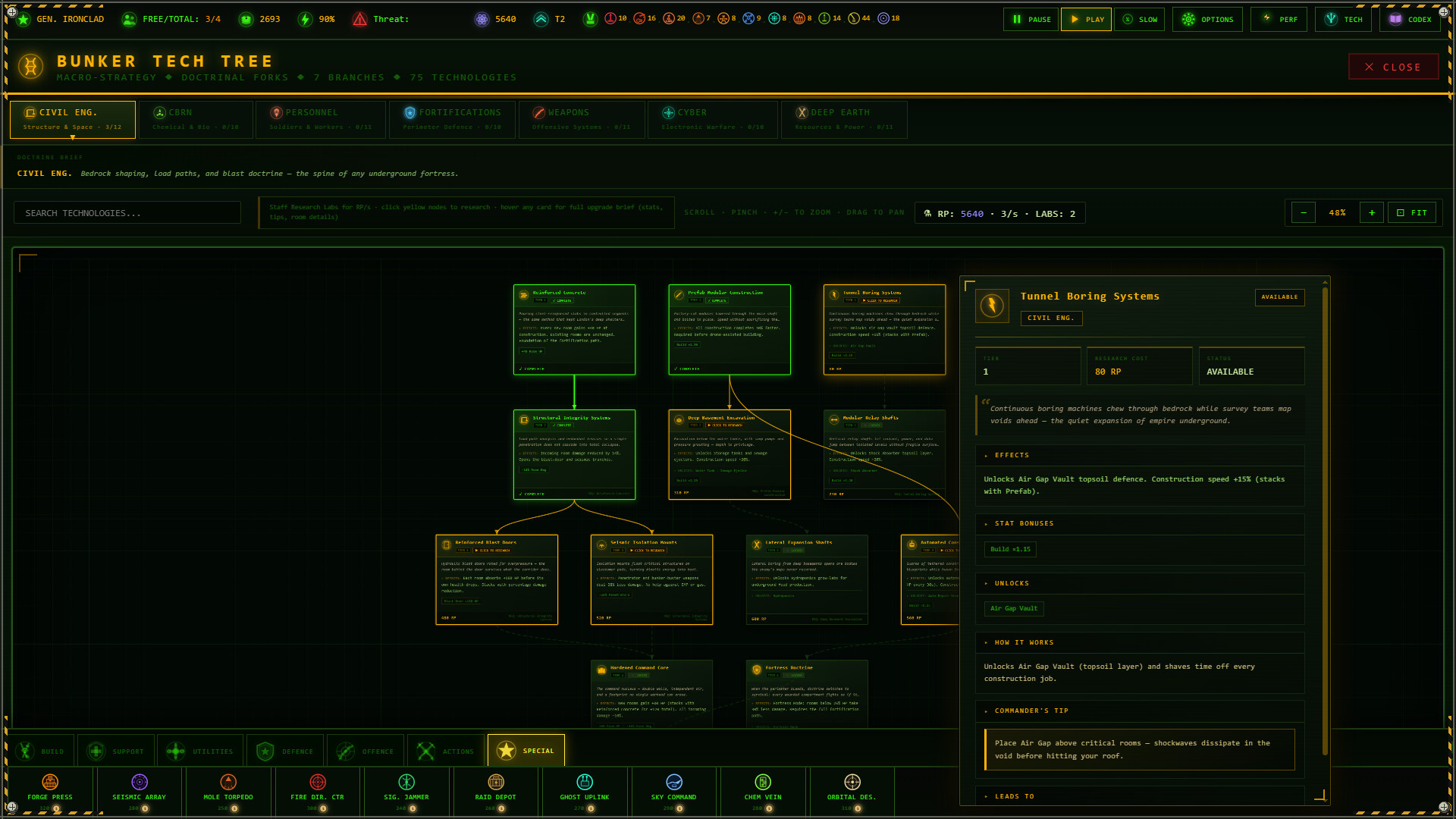The height and width of the screenshot is (819, 1456).
Task: Open the Tech screen button
Action: tap(1345, 19)
